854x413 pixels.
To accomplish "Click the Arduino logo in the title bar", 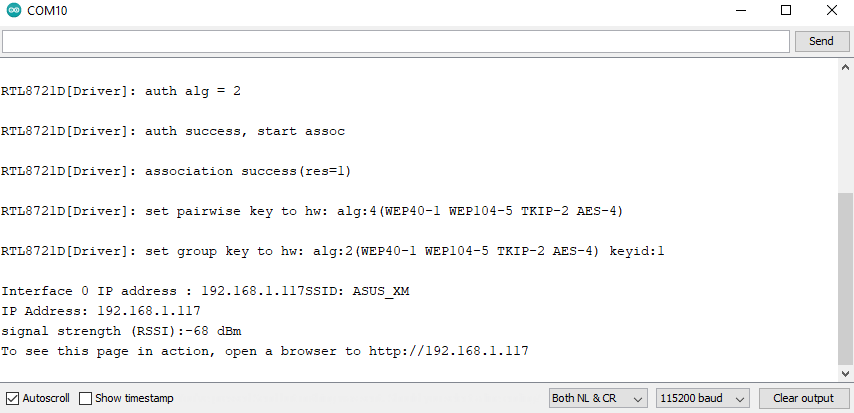I will pos(14,10).
